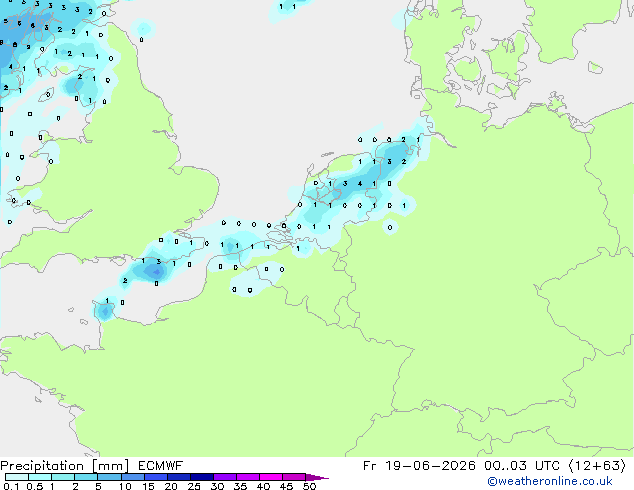Click the legend label '0.5'
This screenshot has height=490, width=634.
tap(35, 486)
